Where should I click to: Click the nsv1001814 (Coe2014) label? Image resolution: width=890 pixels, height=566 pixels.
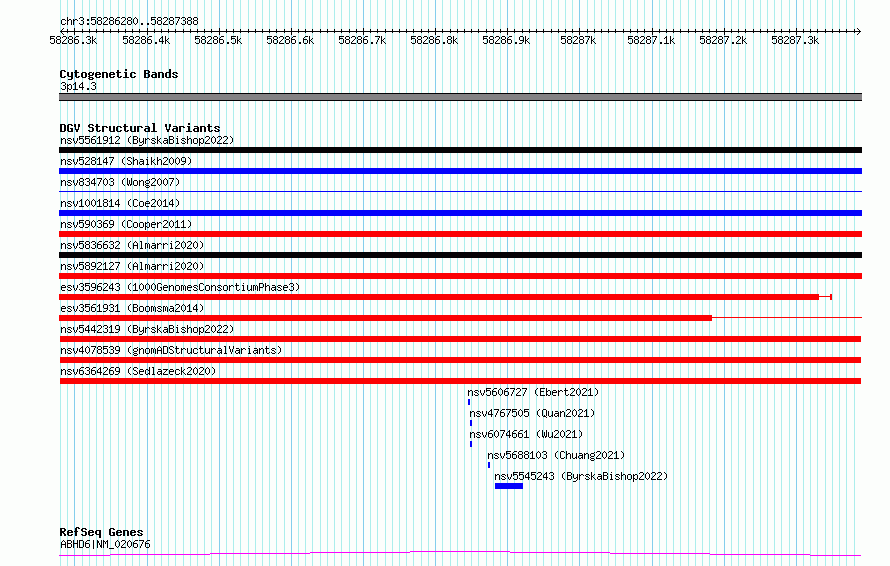120,203
